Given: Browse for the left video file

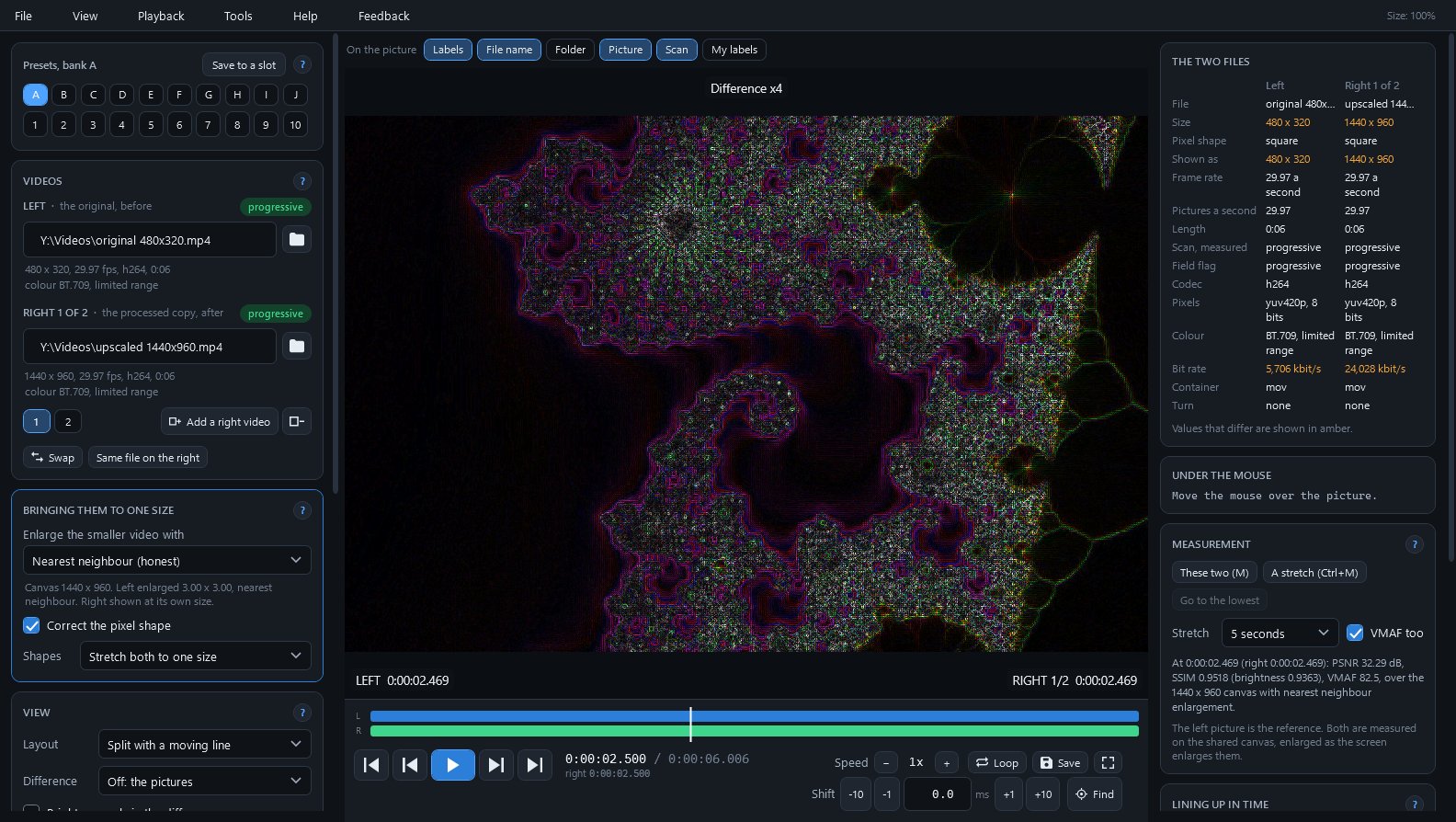Looking at the screenshot, I should tap(297, 240).
